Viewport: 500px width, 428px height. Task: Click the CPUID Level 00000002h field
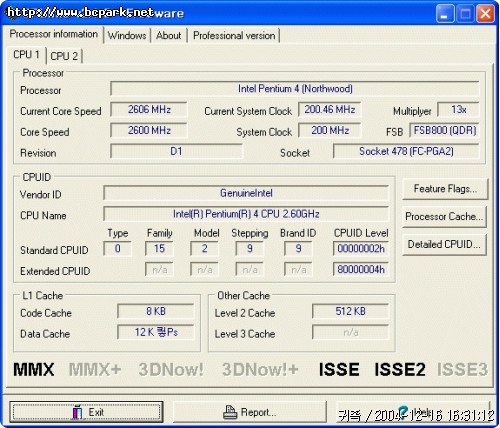coord(361,248)
